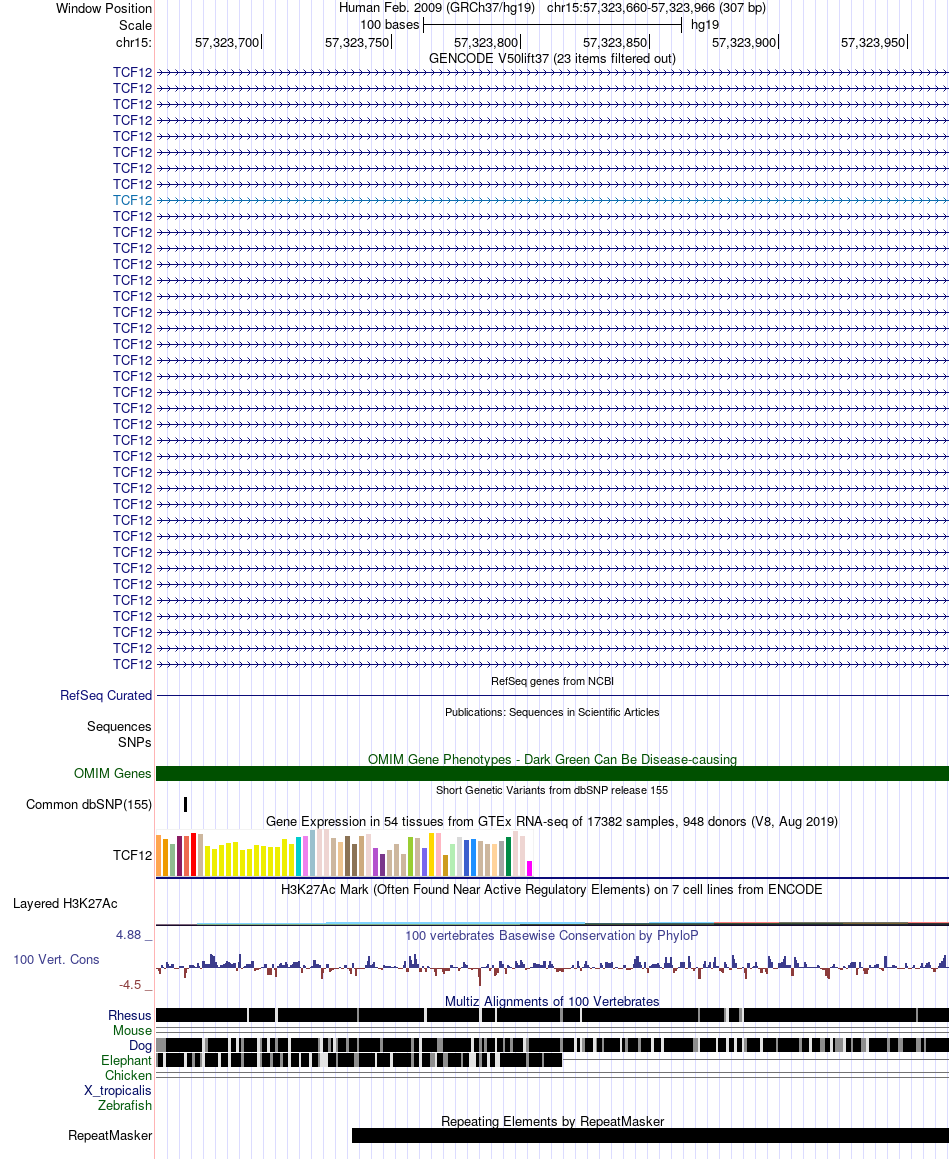
Task: Click the RepeatMasker track label
Action: [x=110, y=1135]
